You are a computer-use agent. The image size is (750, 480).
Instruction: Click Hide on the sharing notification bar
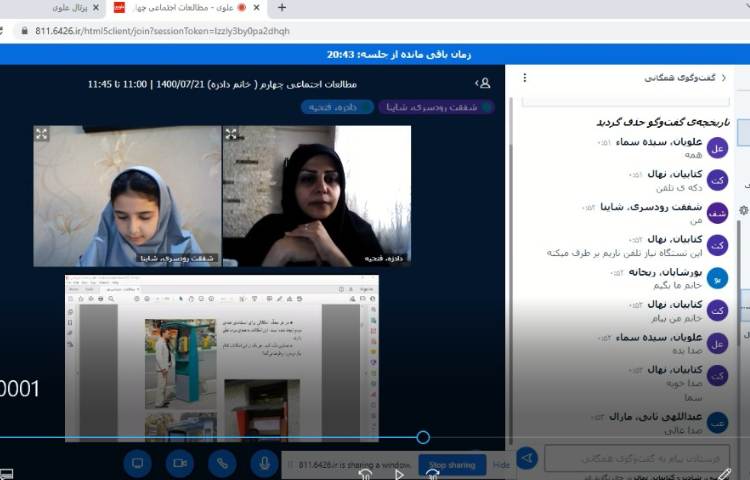[x=501, y=465]
